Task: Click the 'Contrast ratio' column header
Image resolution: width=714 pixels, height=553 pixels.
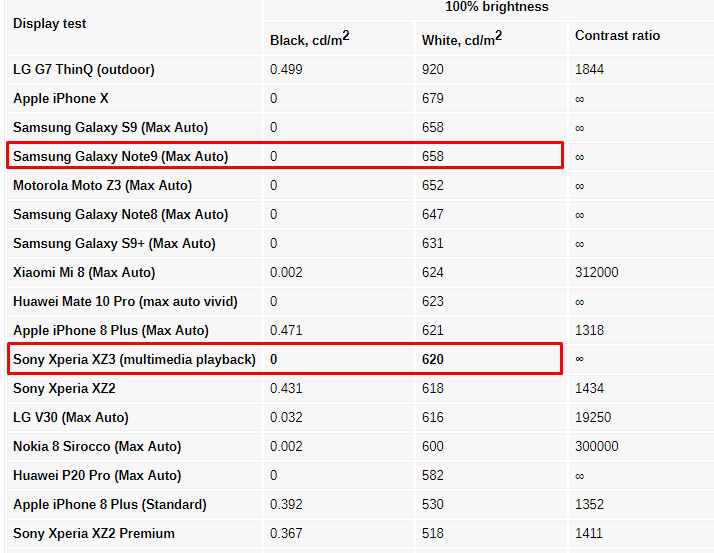Action: click(x=617, y=36)
